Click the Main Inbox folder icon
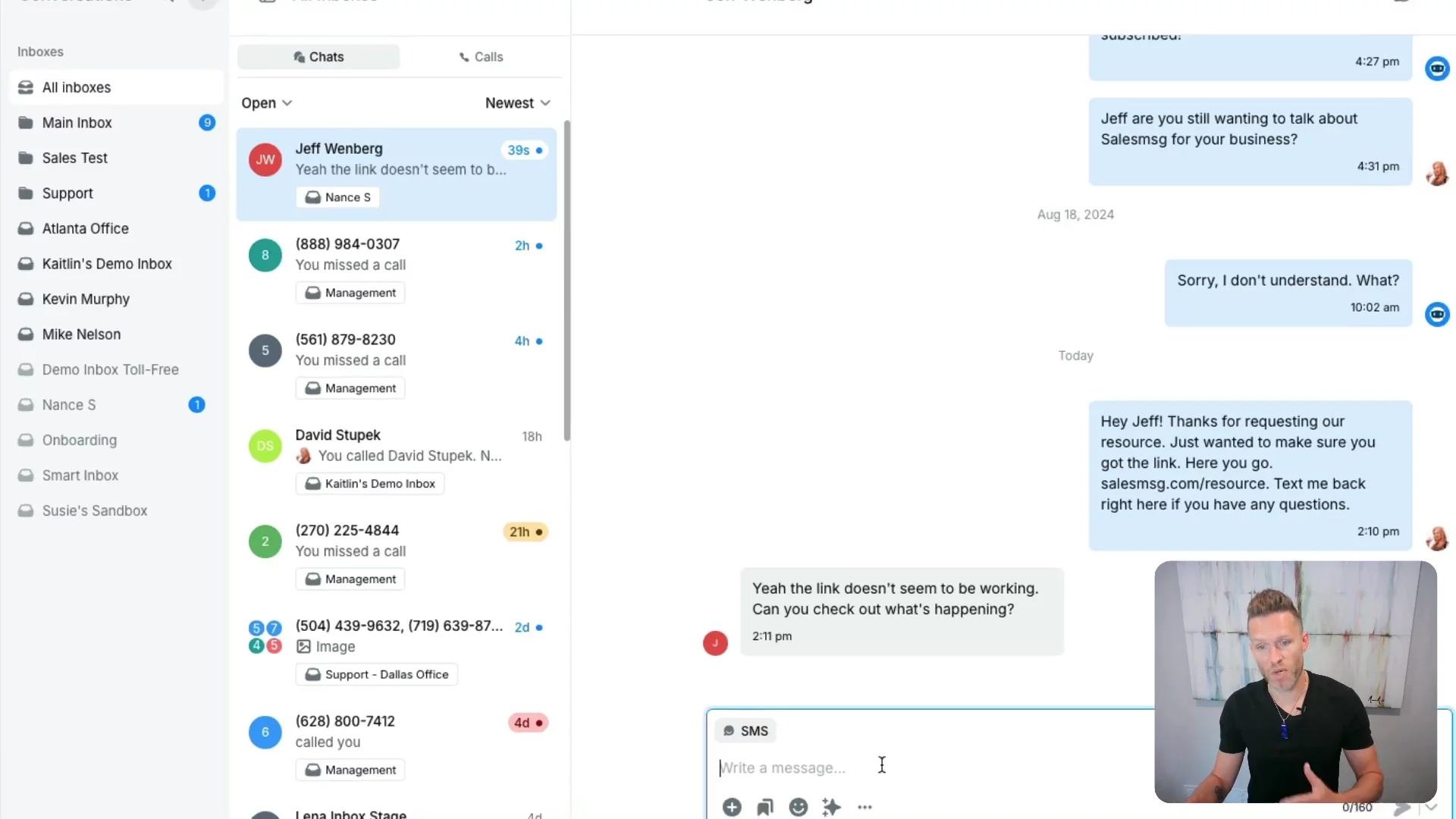The width and height of the screenshot is (1456, 819). (26, 123)
